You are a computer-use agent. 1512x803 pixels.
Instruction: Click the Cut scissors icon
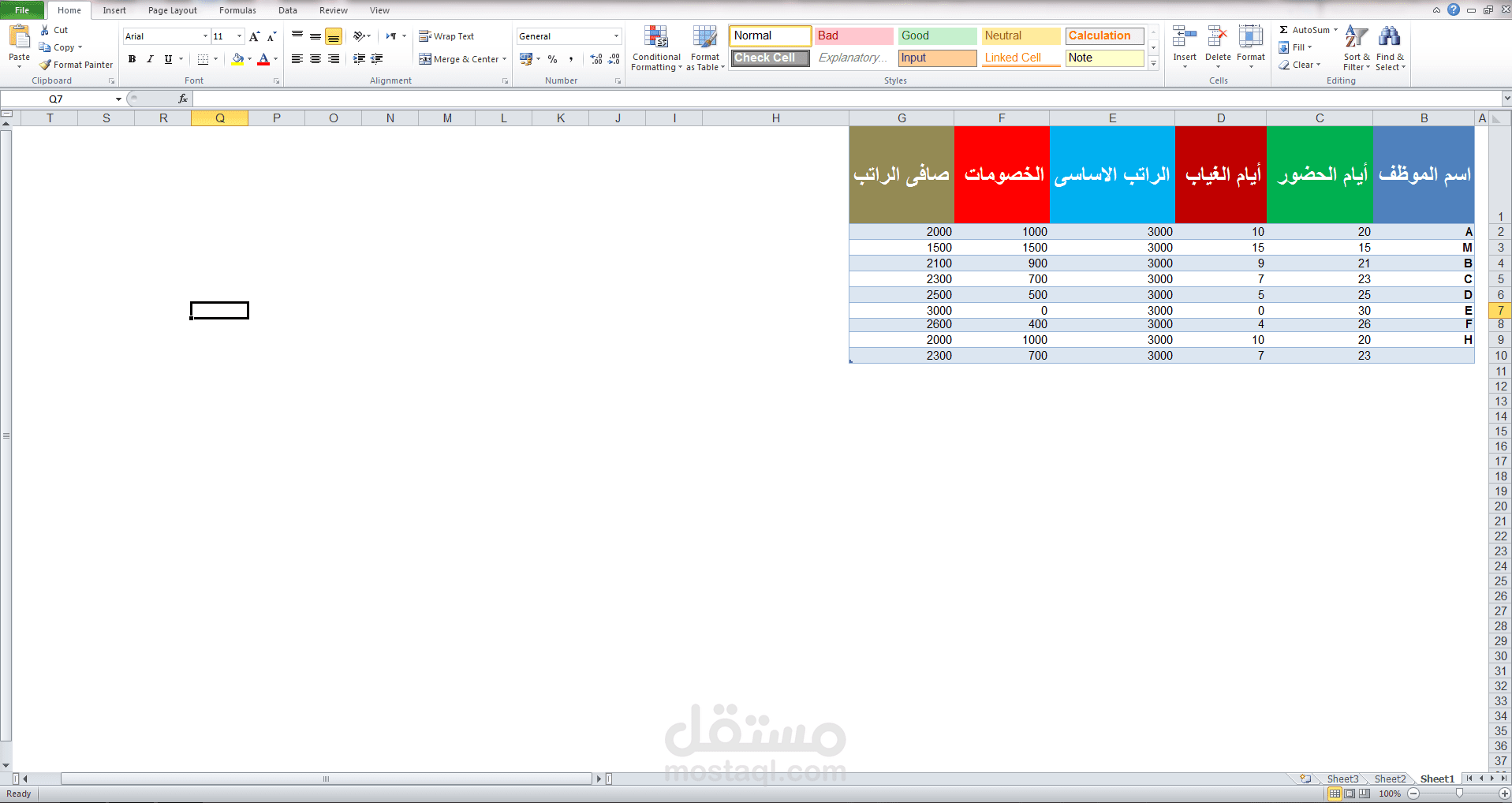[x=45, y=30]
